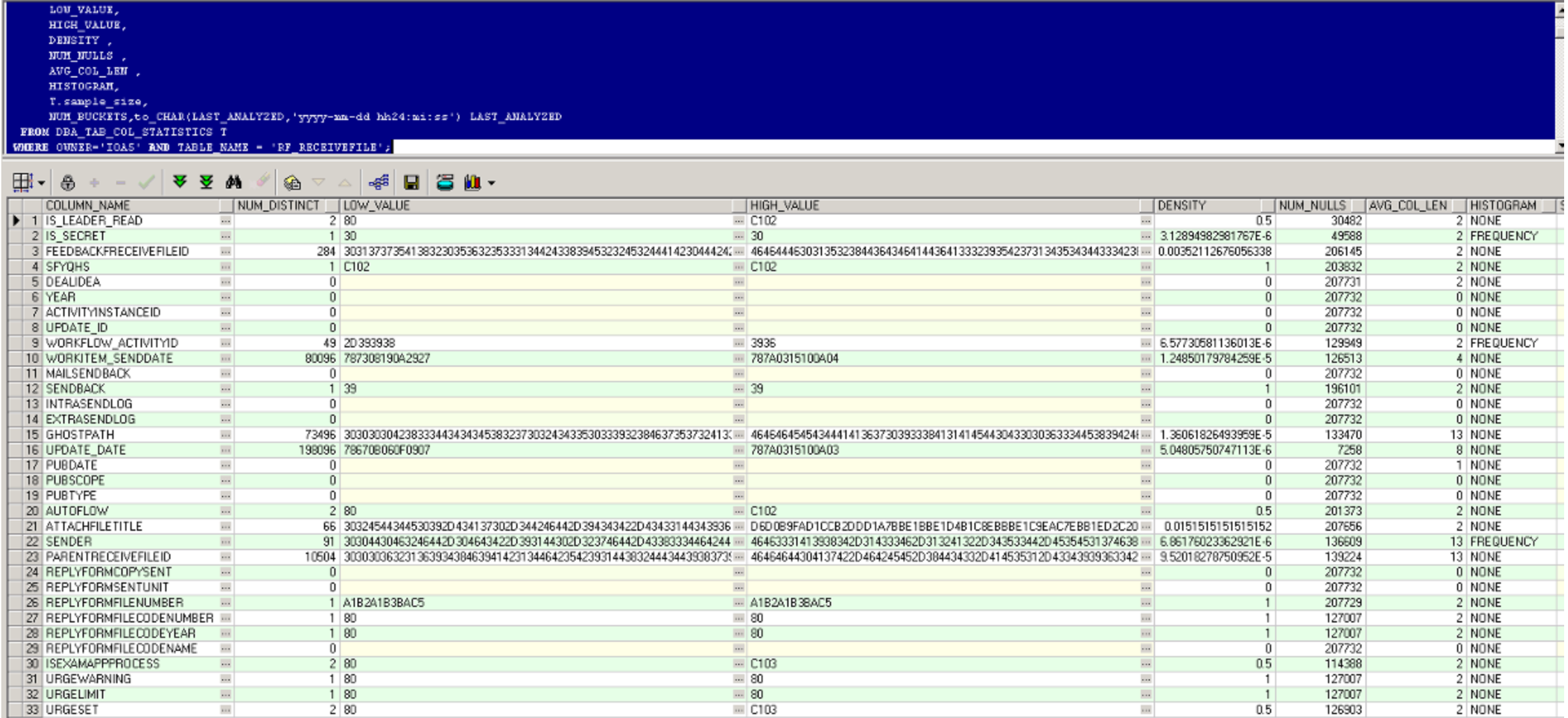1568x718 pixels.
Task: Save results with floppy disk icon
Action: [411, 183]
